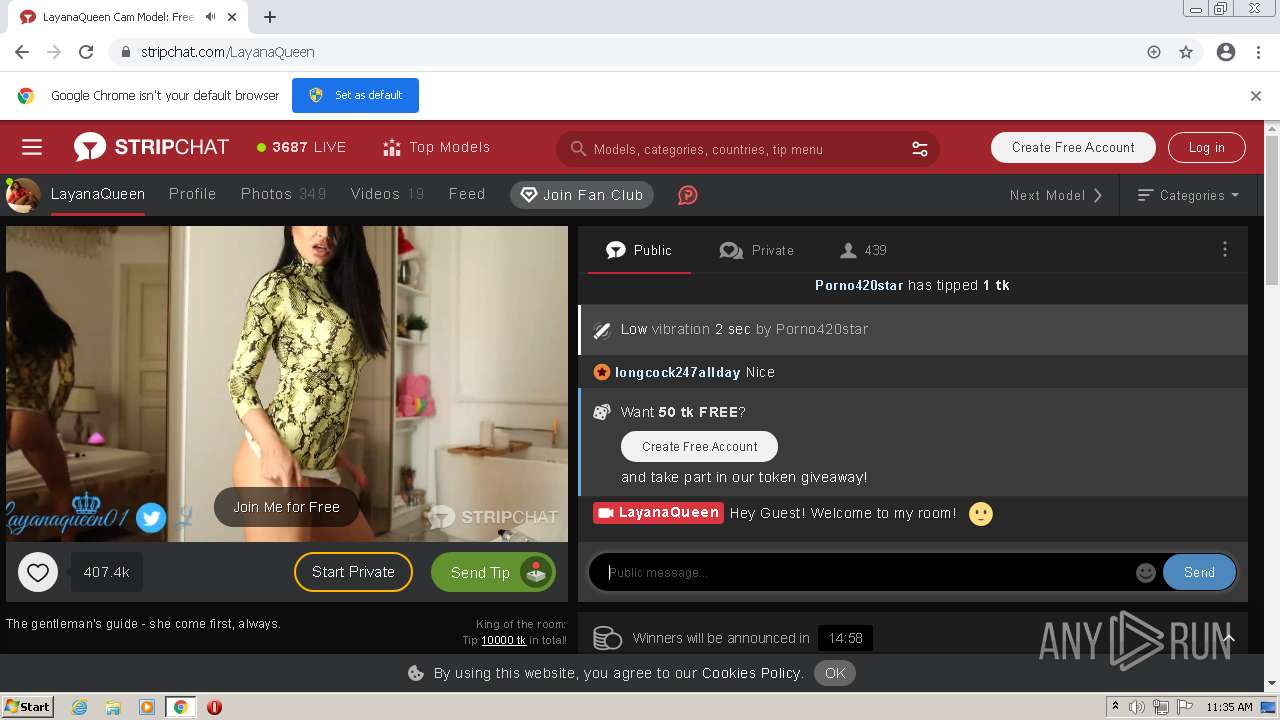Accept cookies with OK button
Image resolution: width=1280 pixels, height=720 pixels.
click(x=835, y=673)
